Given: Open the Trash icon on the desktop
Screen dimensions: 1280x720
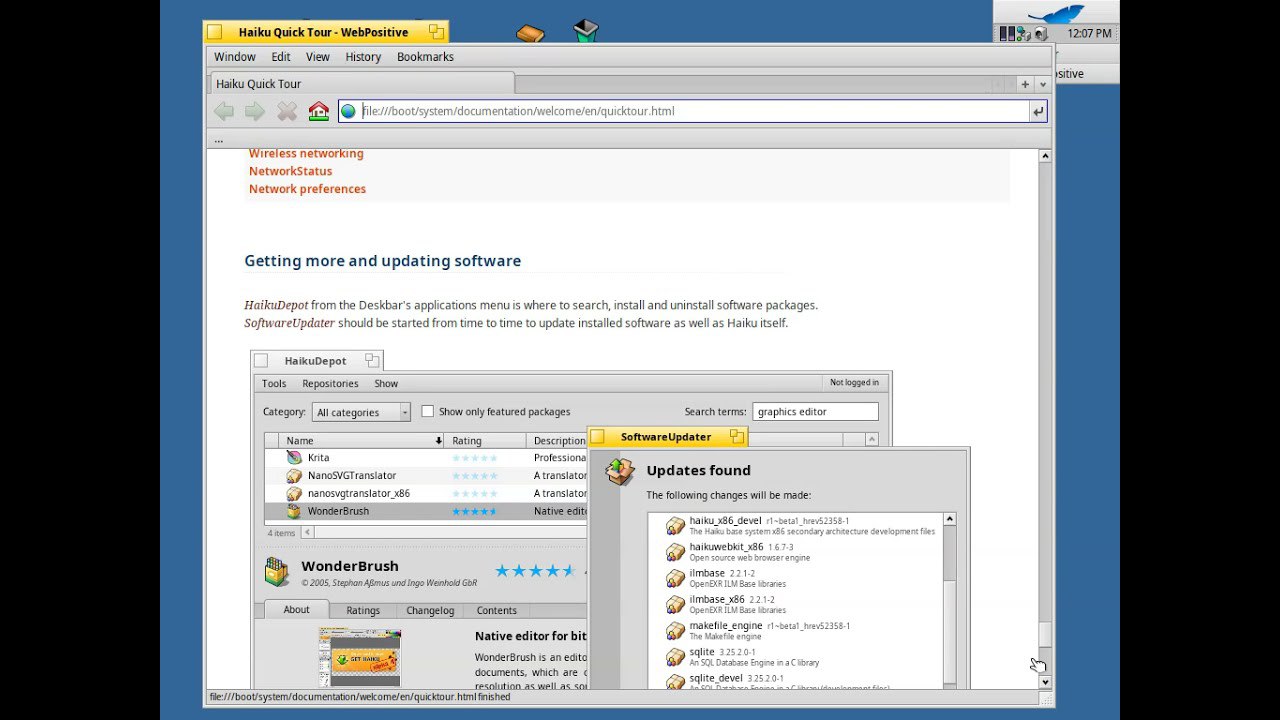Looking at the screenshot, I should 586,31.
